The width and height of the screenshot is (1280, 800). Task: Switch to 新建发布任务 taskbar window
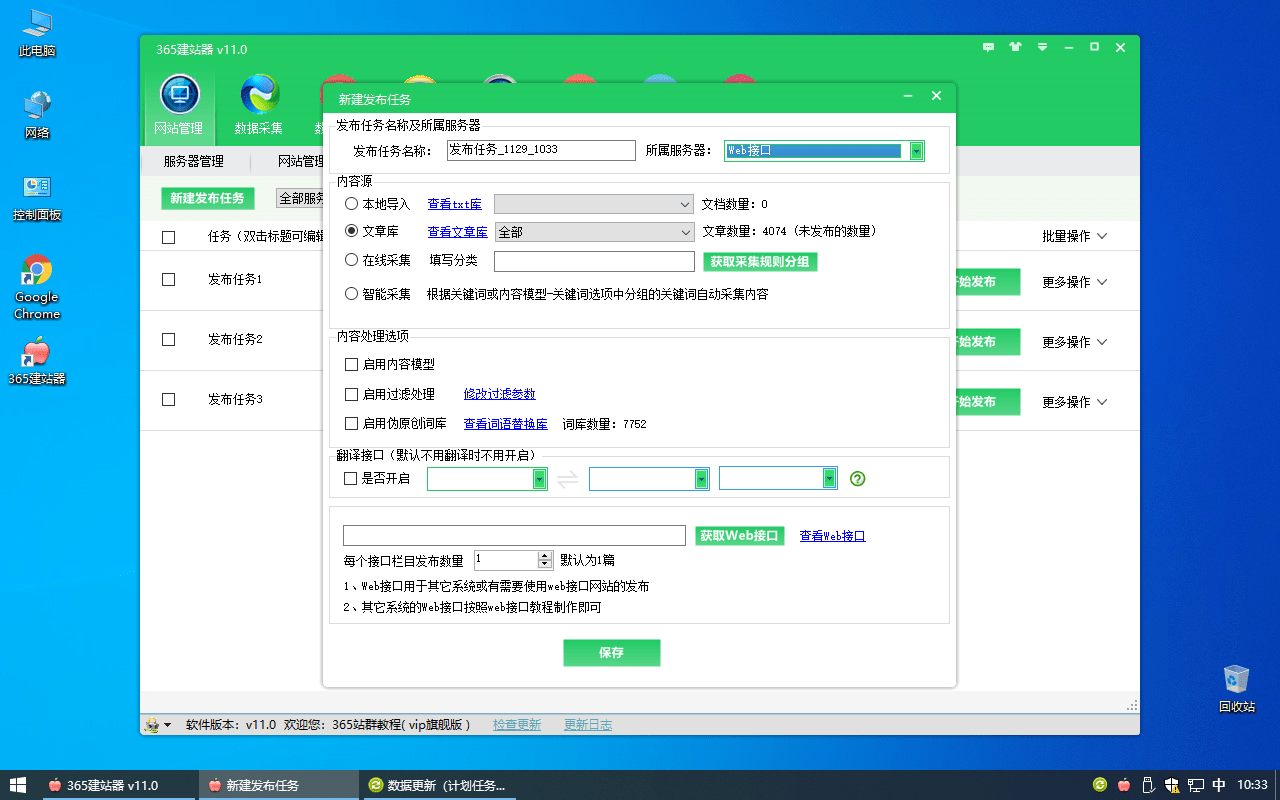[278, 785]
